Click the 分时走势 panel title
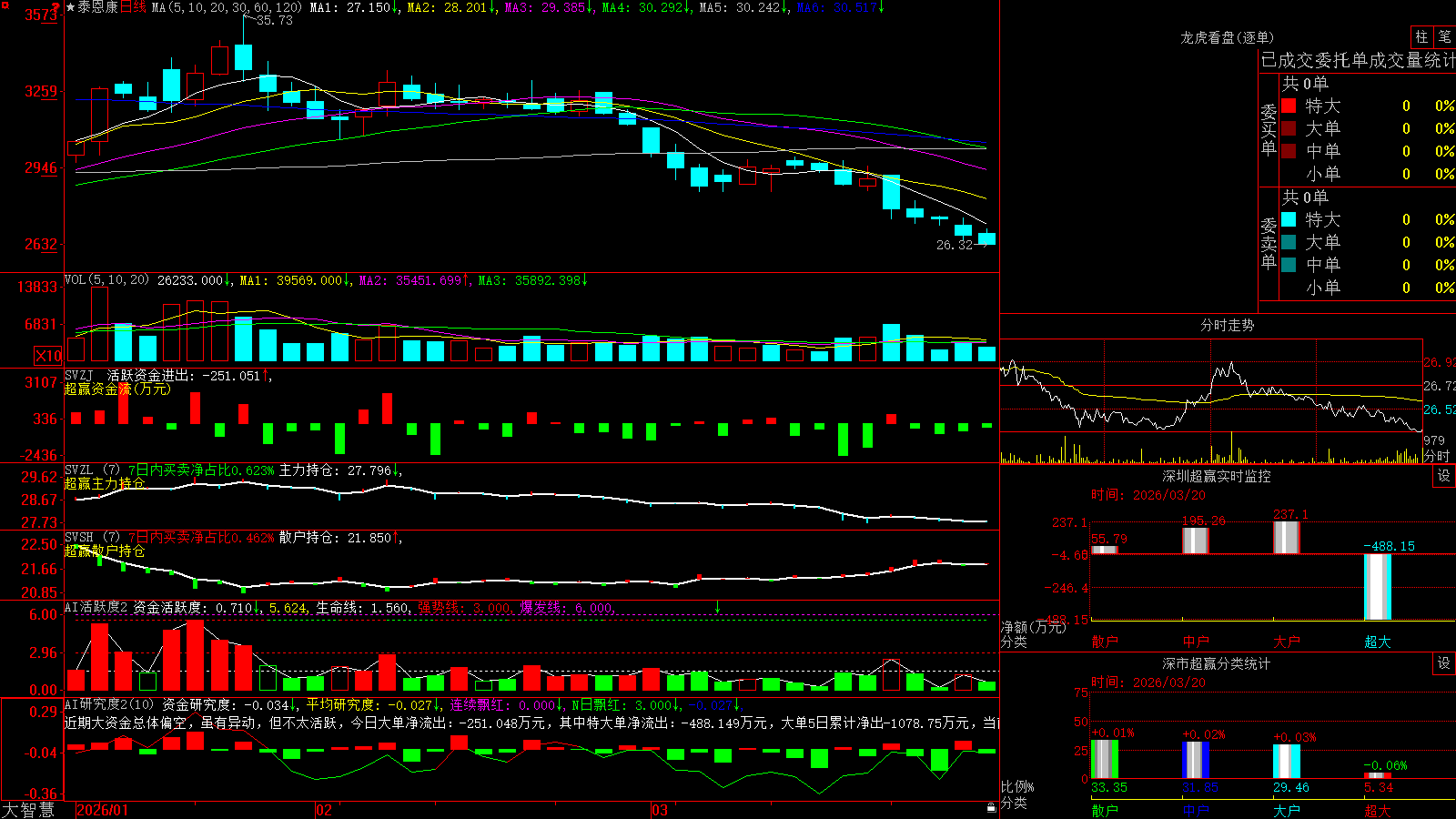The height and width of the screenshot is (819, 1456). coord(1227,325)
